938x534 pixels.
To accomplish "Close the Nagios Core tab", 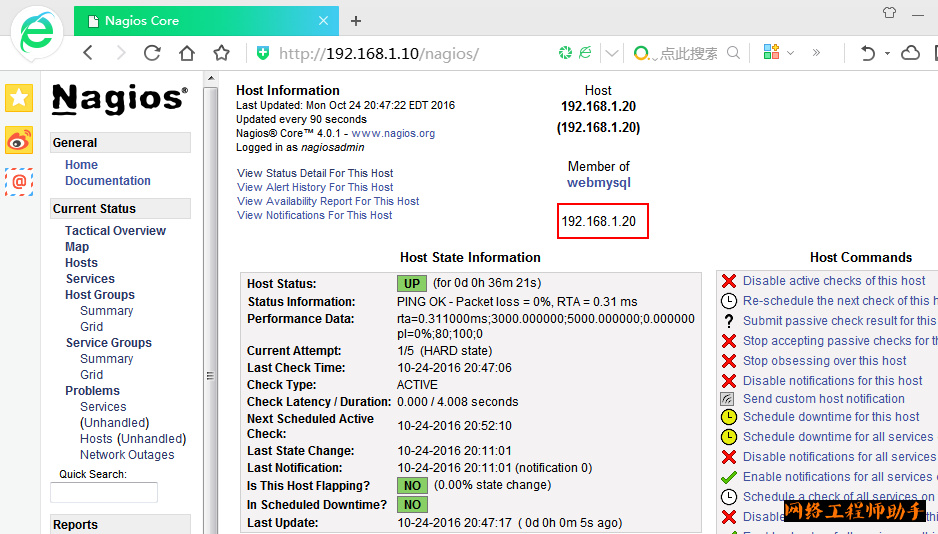I will coord(323,21).
